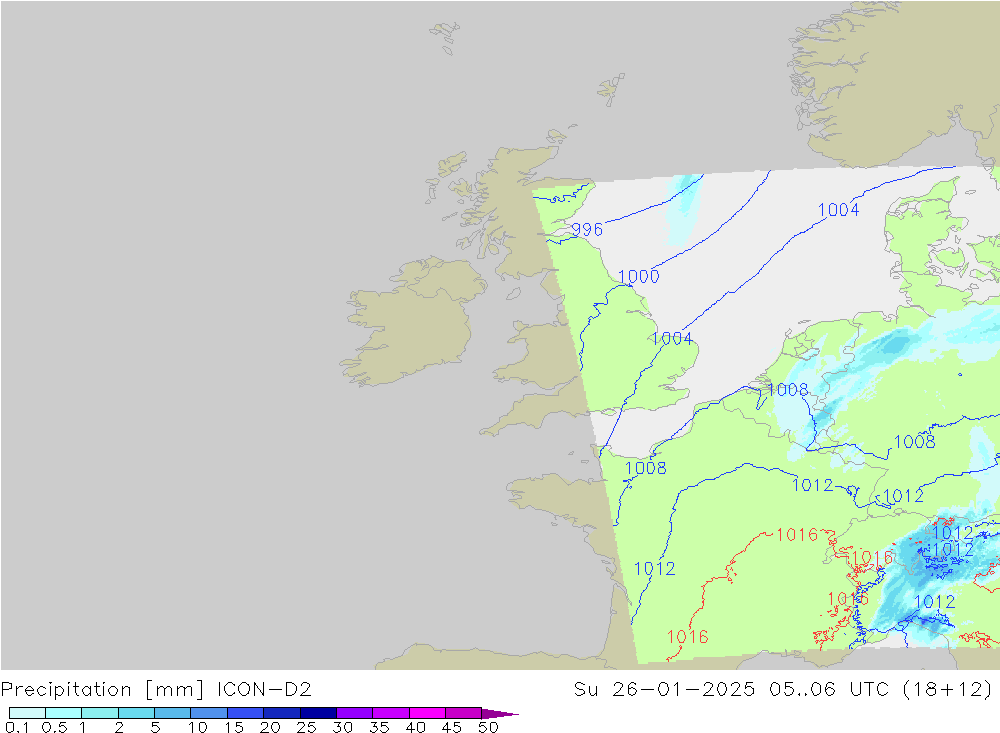Click the 45–50 mm legend swatch
The image size is (1000, 733).
[464, 713]
